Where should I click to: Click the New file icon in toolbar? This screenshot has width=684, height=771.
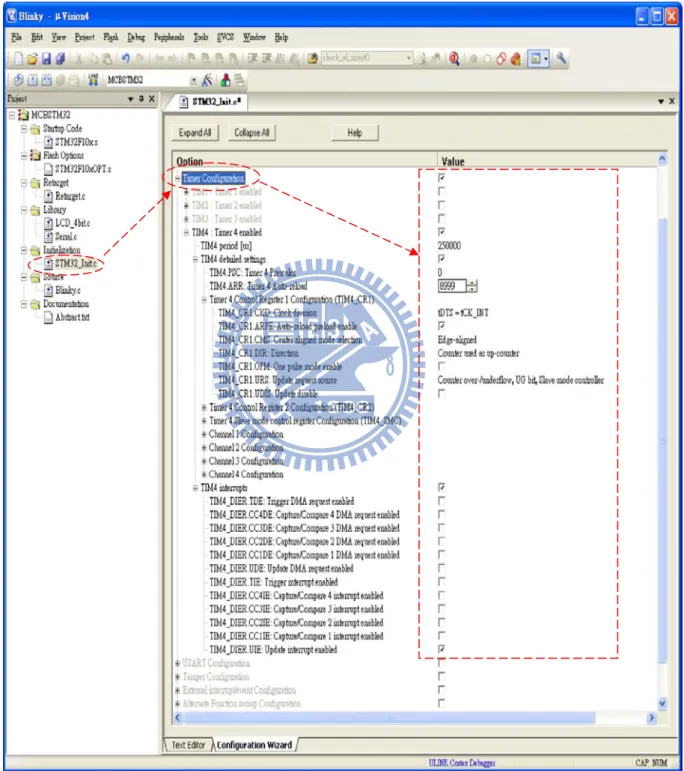click(x=18, y=59)
